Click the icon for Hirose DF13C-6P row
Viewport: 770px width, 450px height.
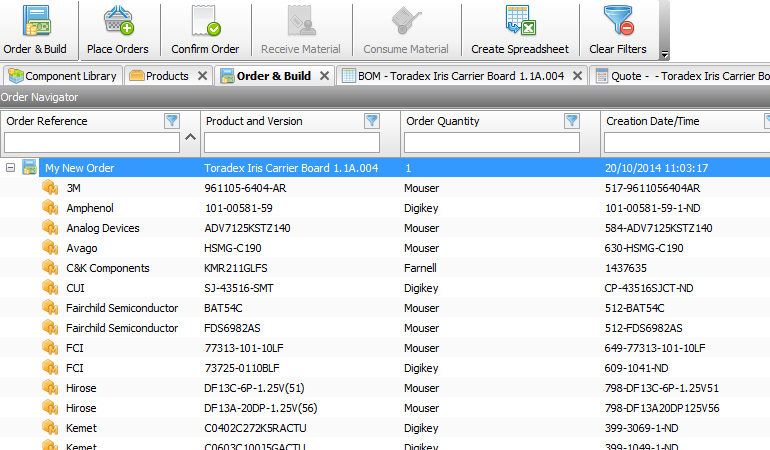(50, 388)
